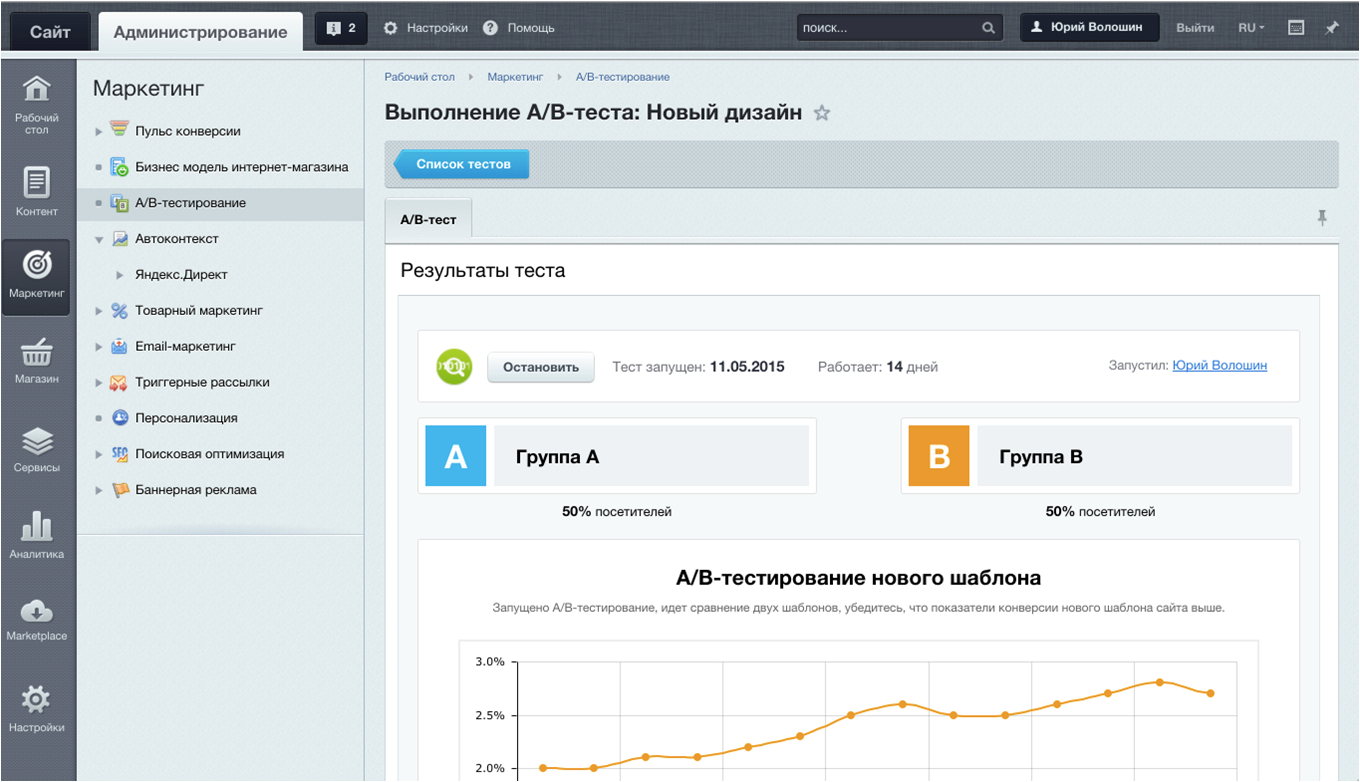The width and height of the screenshot is (1360, 782).
Task: Click the Остановить button
Action: 541,367
